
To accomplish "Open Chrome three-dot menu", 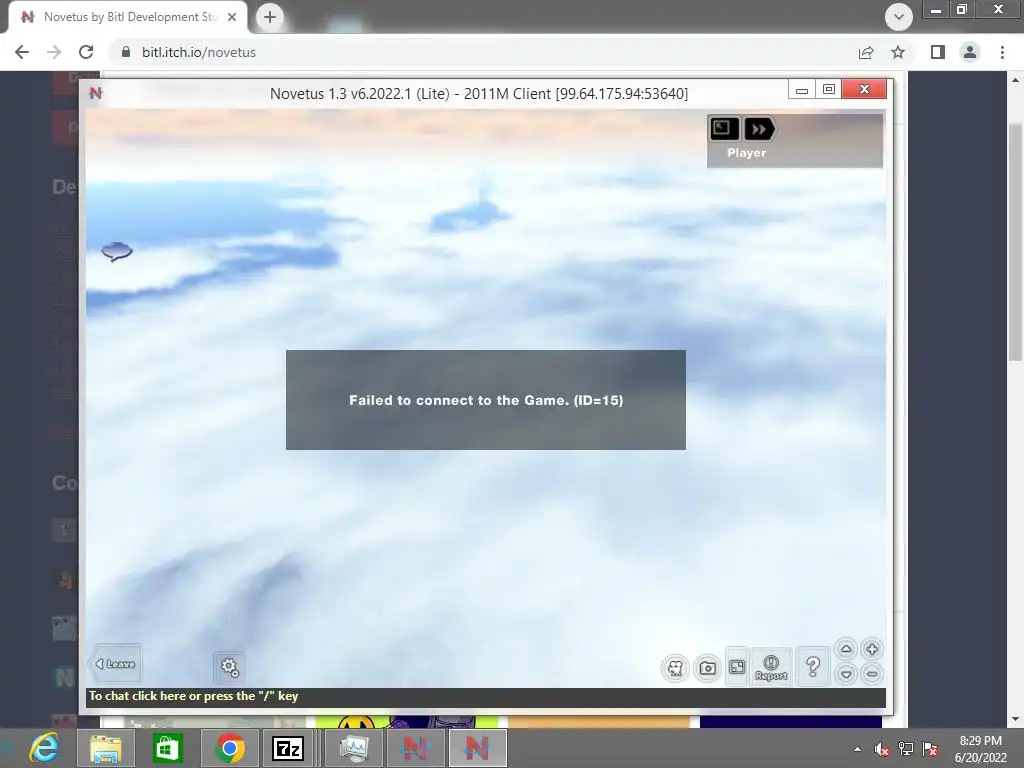I will tap(1002, 52).
